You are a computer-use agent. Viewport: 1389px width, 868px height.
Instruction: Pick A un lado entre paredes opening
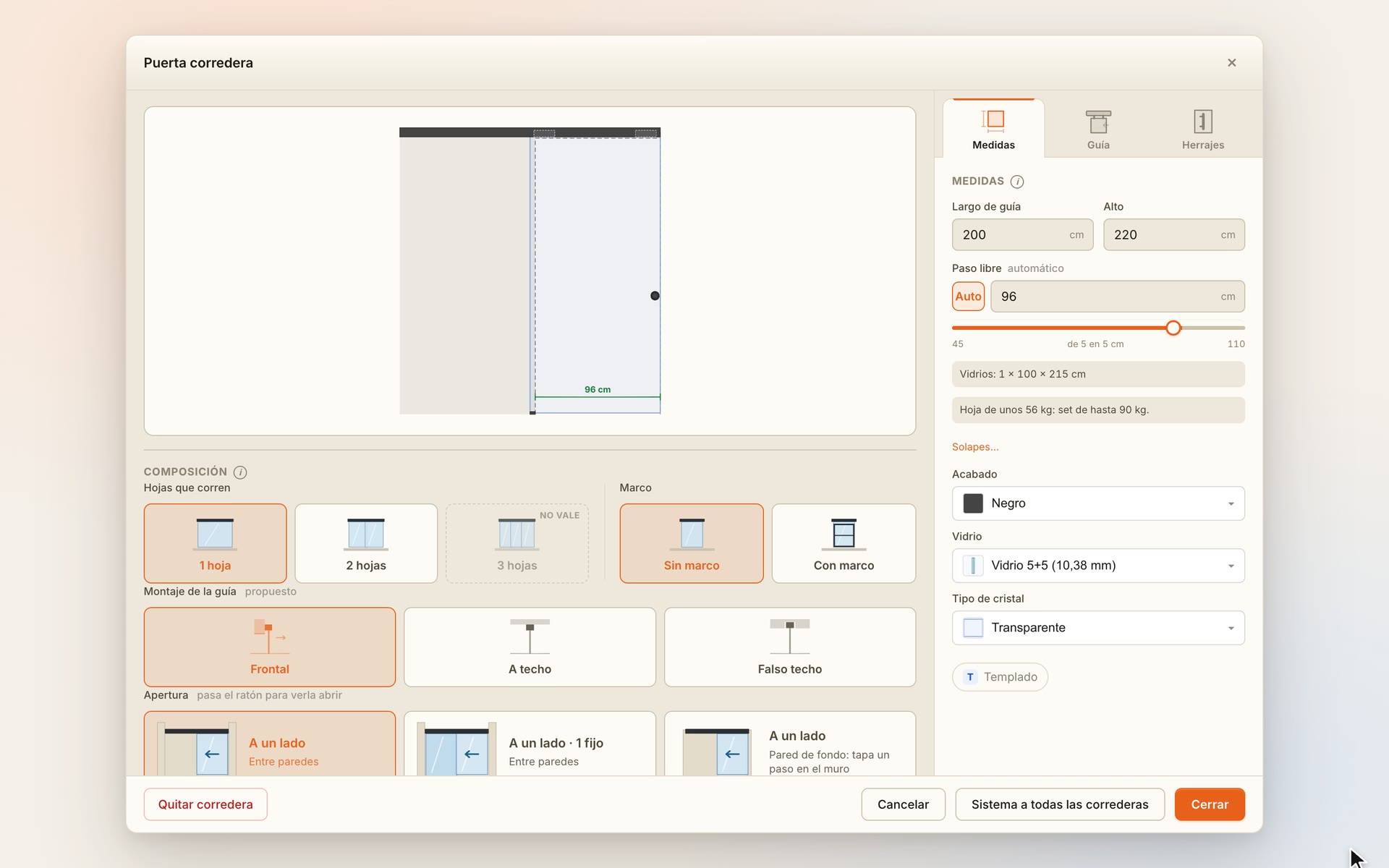tap(270, 744)
